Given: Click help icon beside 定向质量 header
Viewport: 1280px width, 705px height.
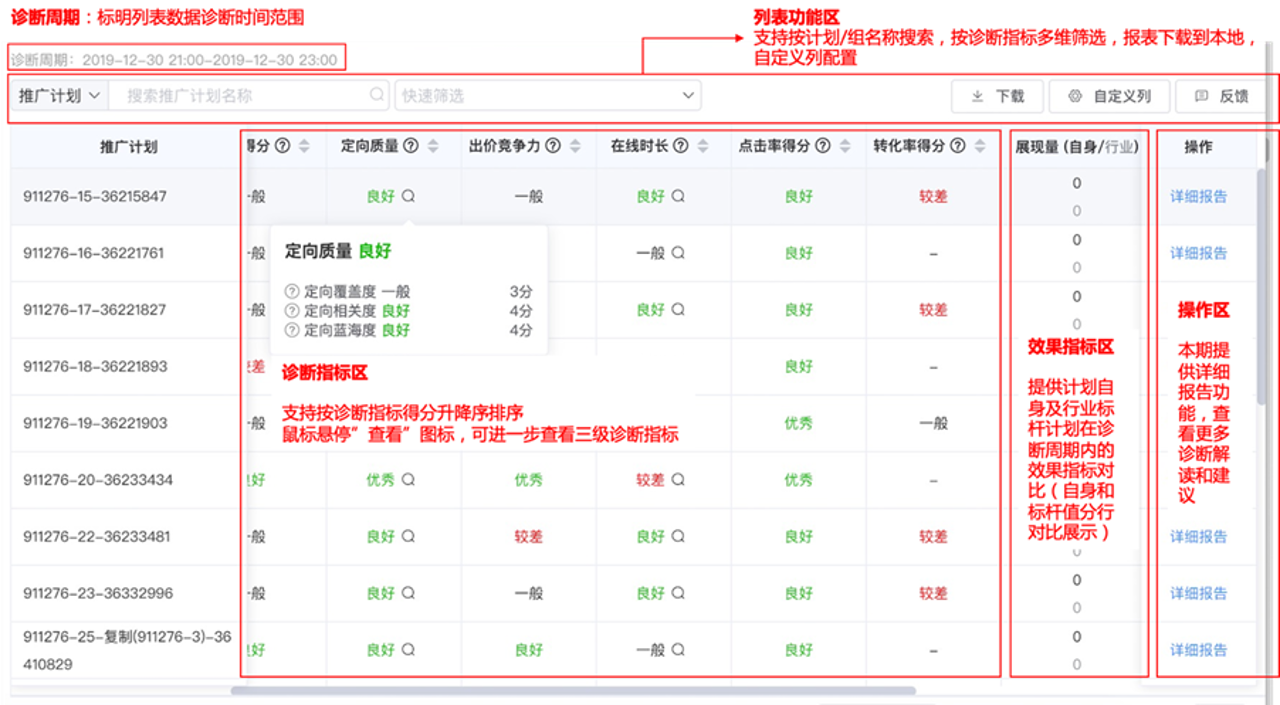Looking at the screenshot, I should (410, 146).
